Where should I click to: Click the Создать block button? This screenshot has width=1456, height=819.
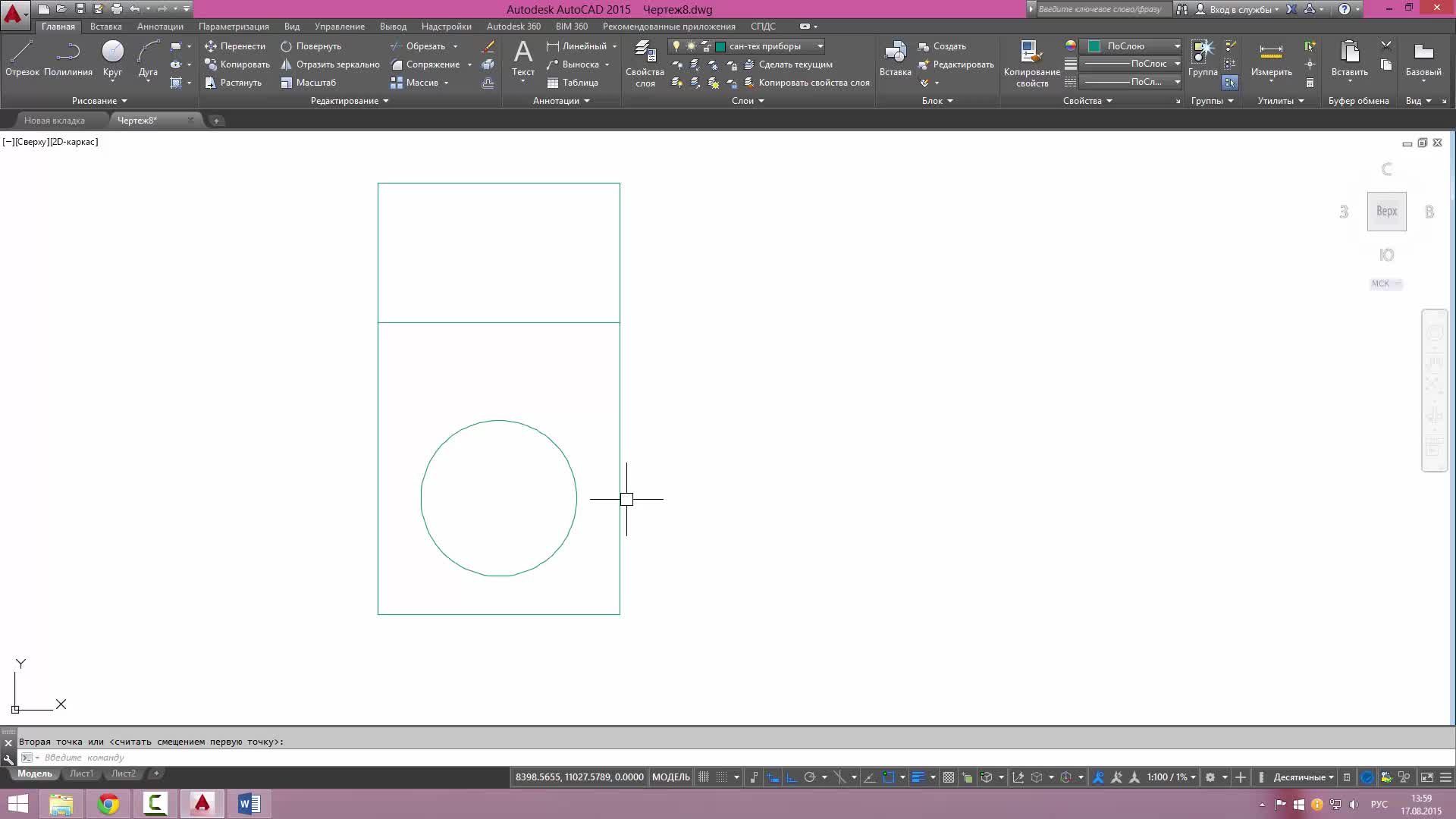click(942, 46)
